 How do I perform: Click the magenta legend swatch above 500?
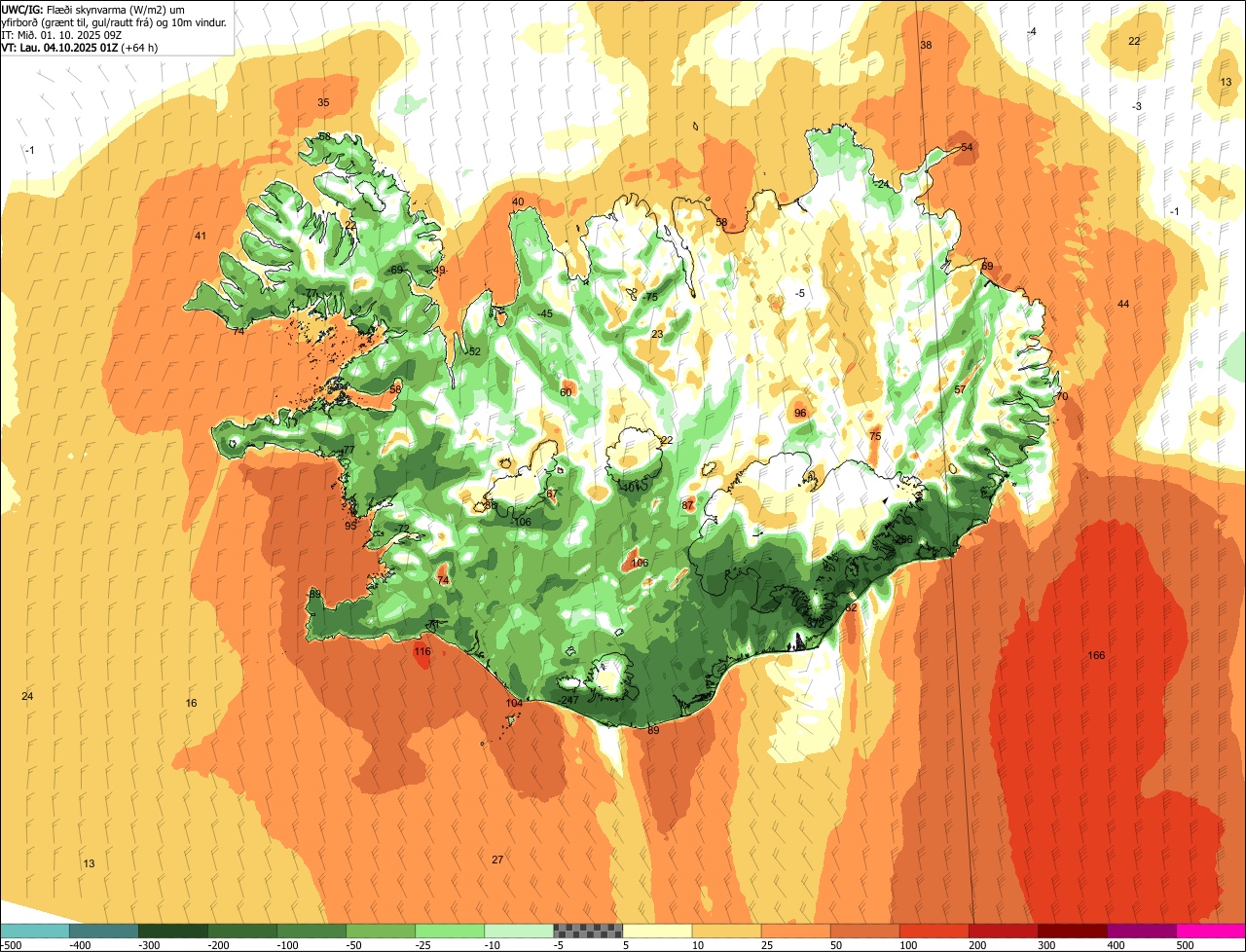tap(1211, 931)
